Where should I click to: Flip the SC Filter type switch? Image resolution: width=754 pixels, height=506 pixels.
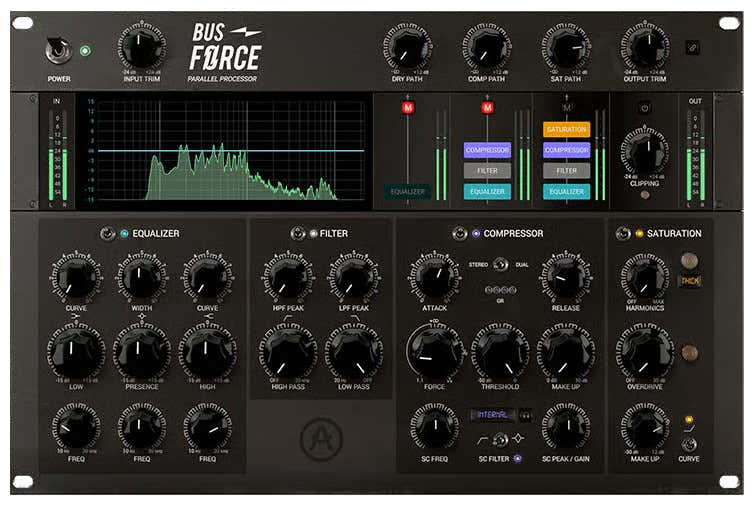(x=500, y=439)
